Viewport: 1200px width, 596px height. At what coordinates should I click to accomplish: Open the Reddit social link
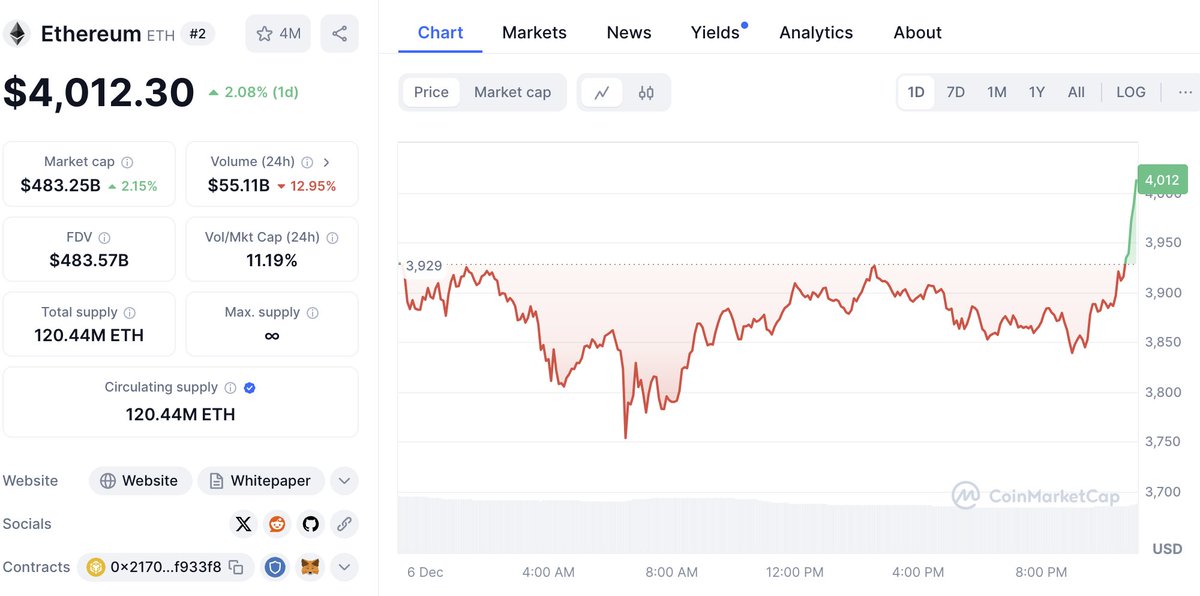pos(277,524)
